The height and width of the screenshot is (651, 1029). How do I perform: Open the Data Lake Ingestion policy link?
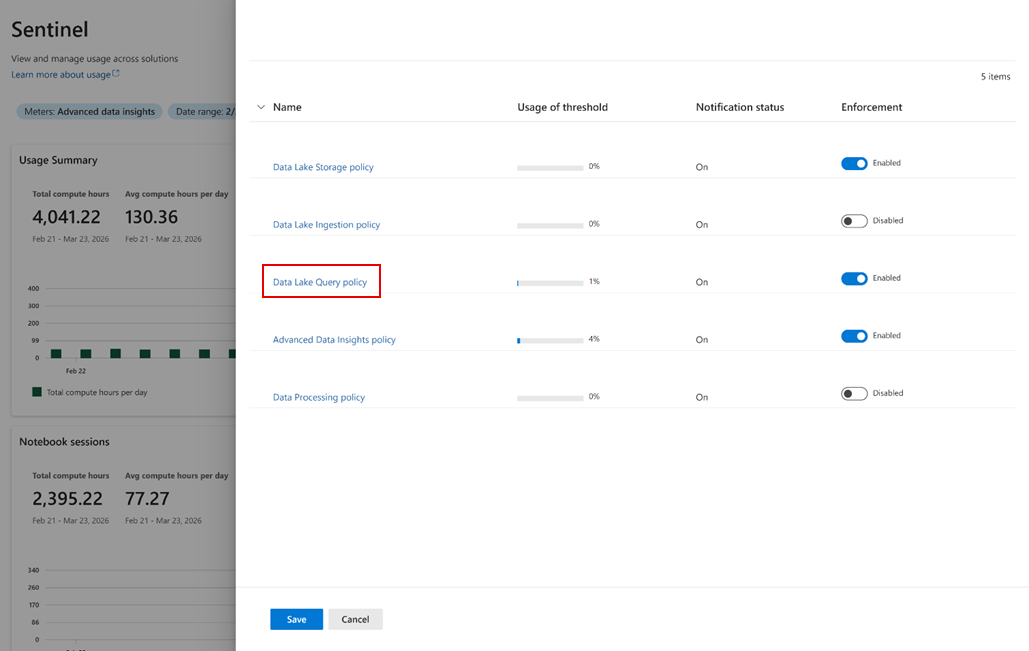(x=326, y=224)
